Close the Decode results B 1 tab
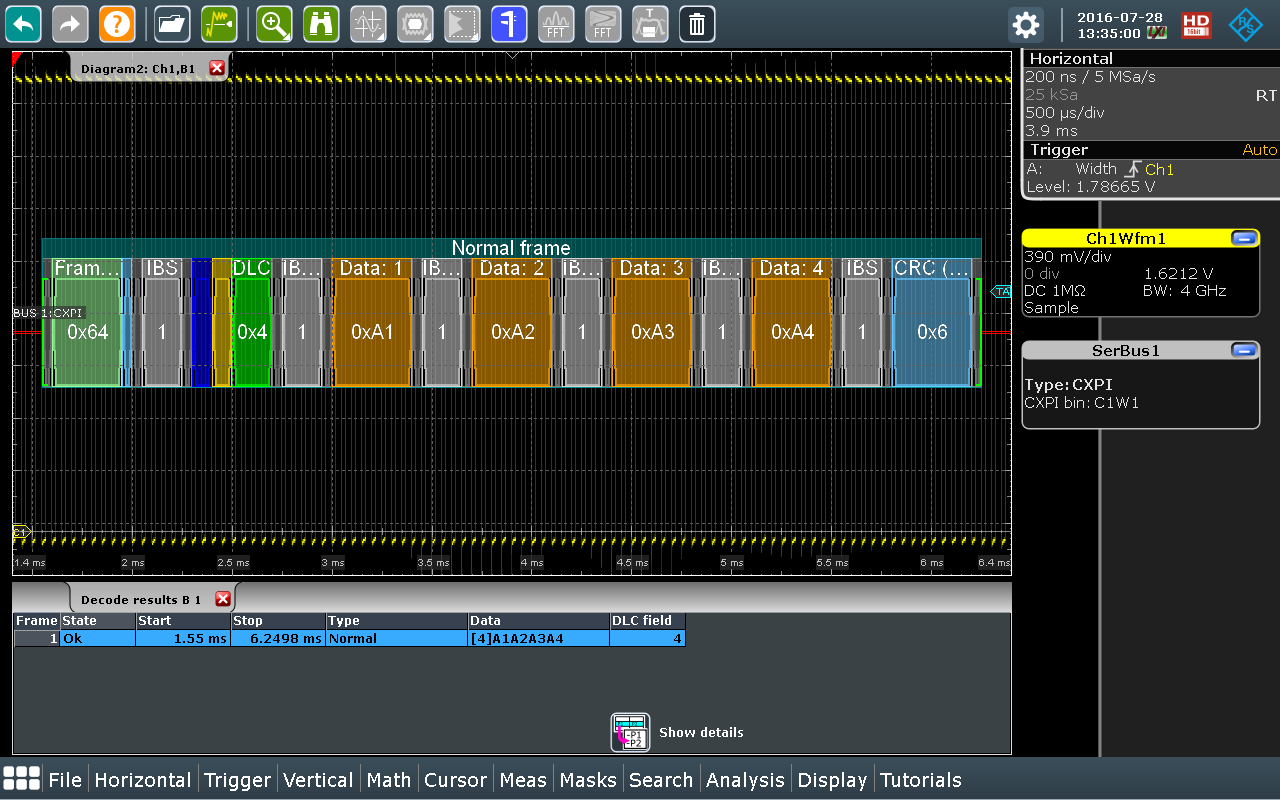Viewport: 1280px width, 800px height. [223, 599]
